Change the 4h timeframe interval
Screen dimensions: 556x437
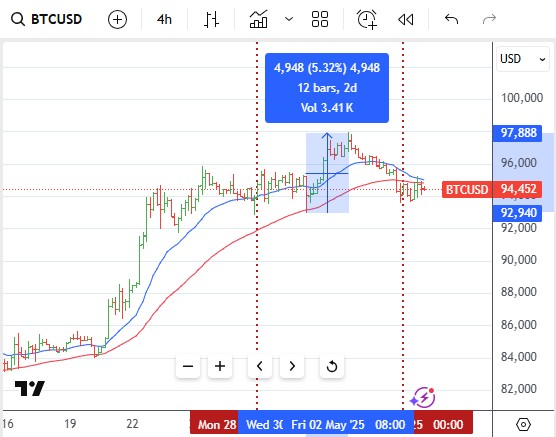pyautogui.click(x=164, y=19)
